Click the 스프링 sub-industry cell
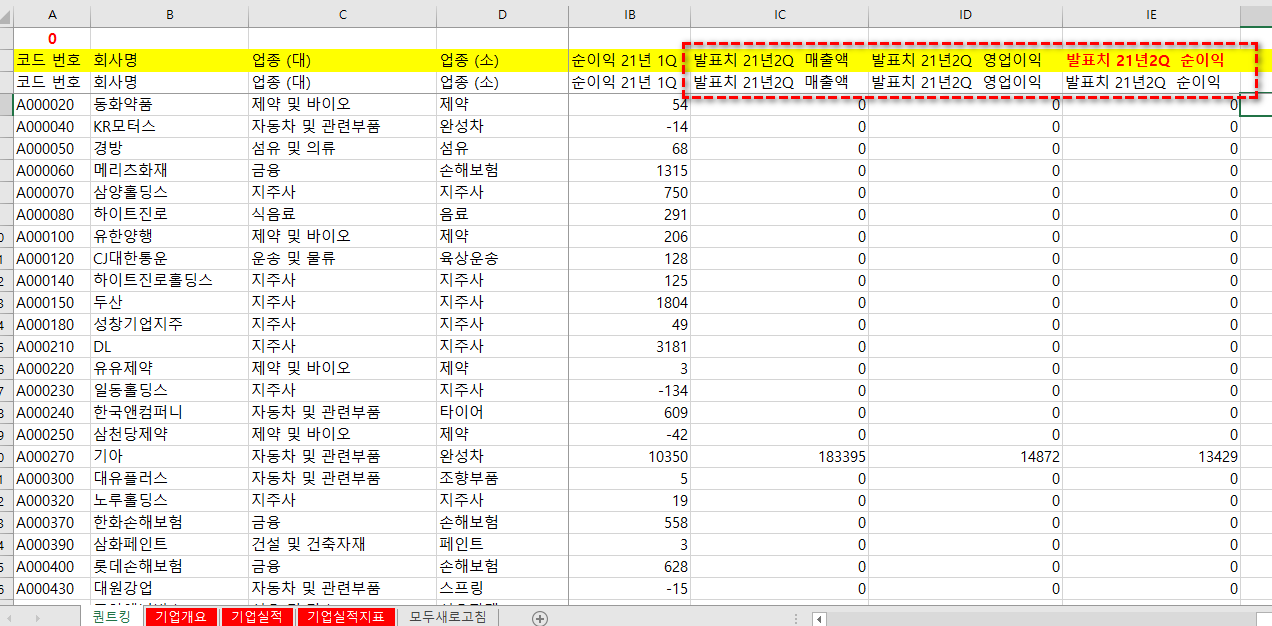Screen dimensions: 1272x626 502,588
